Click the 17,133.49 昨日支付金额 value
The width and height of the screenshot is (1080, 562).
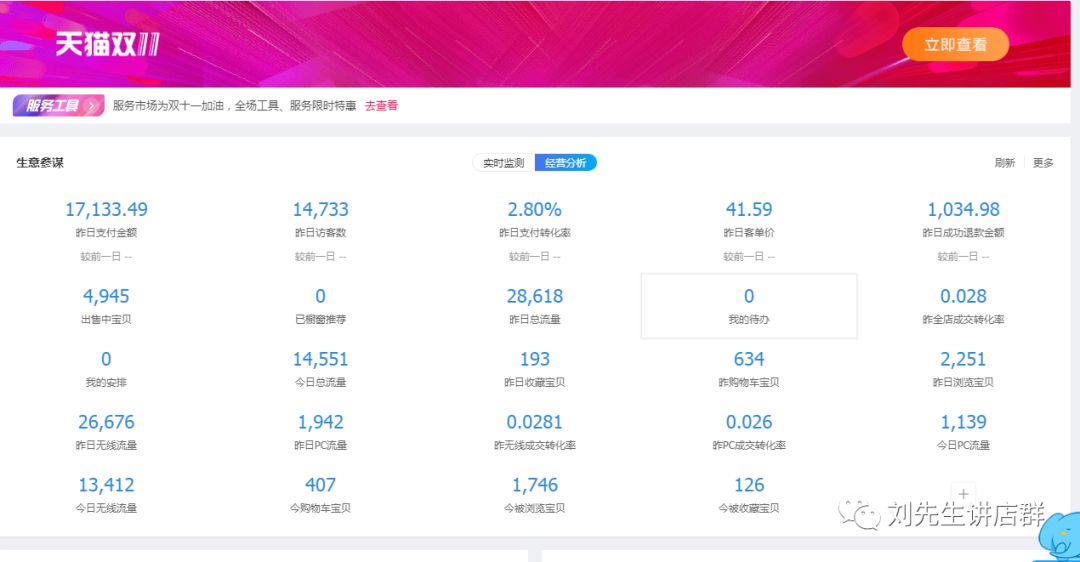point(106,209)
